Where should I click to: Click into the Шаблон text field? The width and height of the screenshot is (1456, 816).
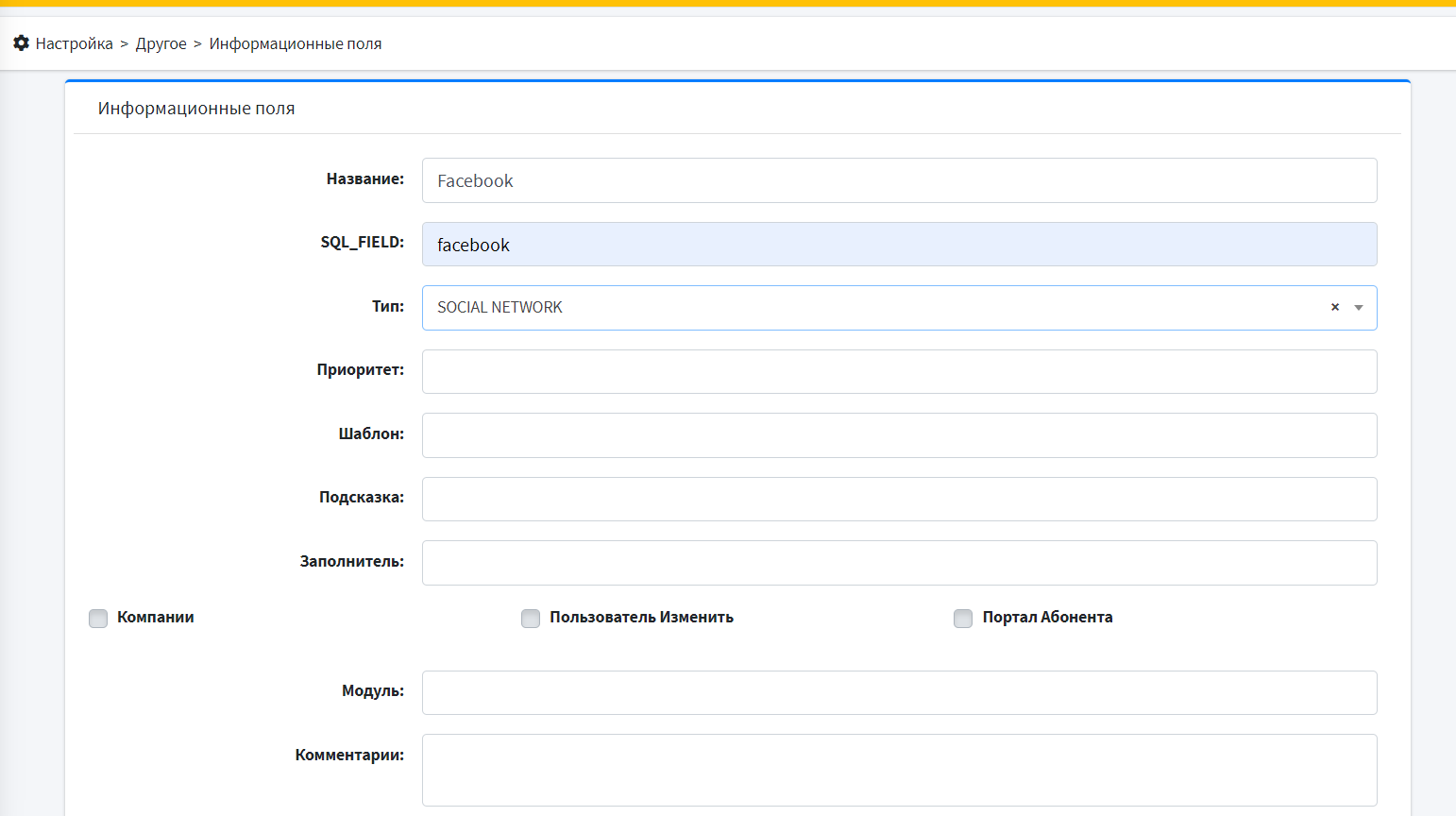(899, 435)
